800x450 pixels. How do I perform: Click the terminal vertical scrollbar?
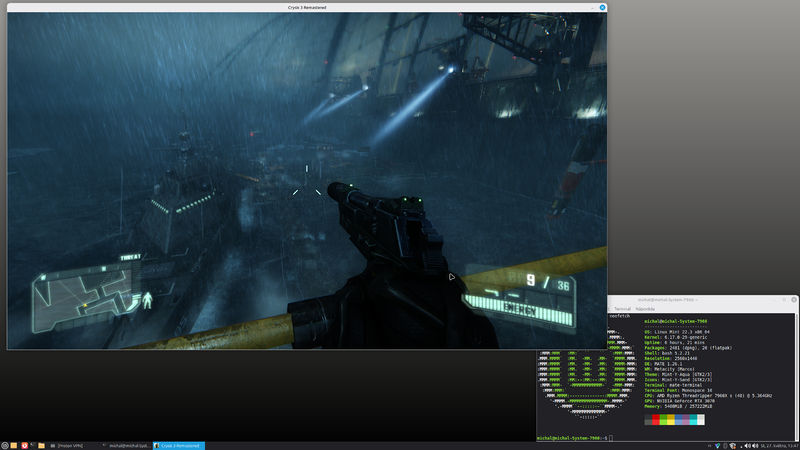click(x=797, y=377)
